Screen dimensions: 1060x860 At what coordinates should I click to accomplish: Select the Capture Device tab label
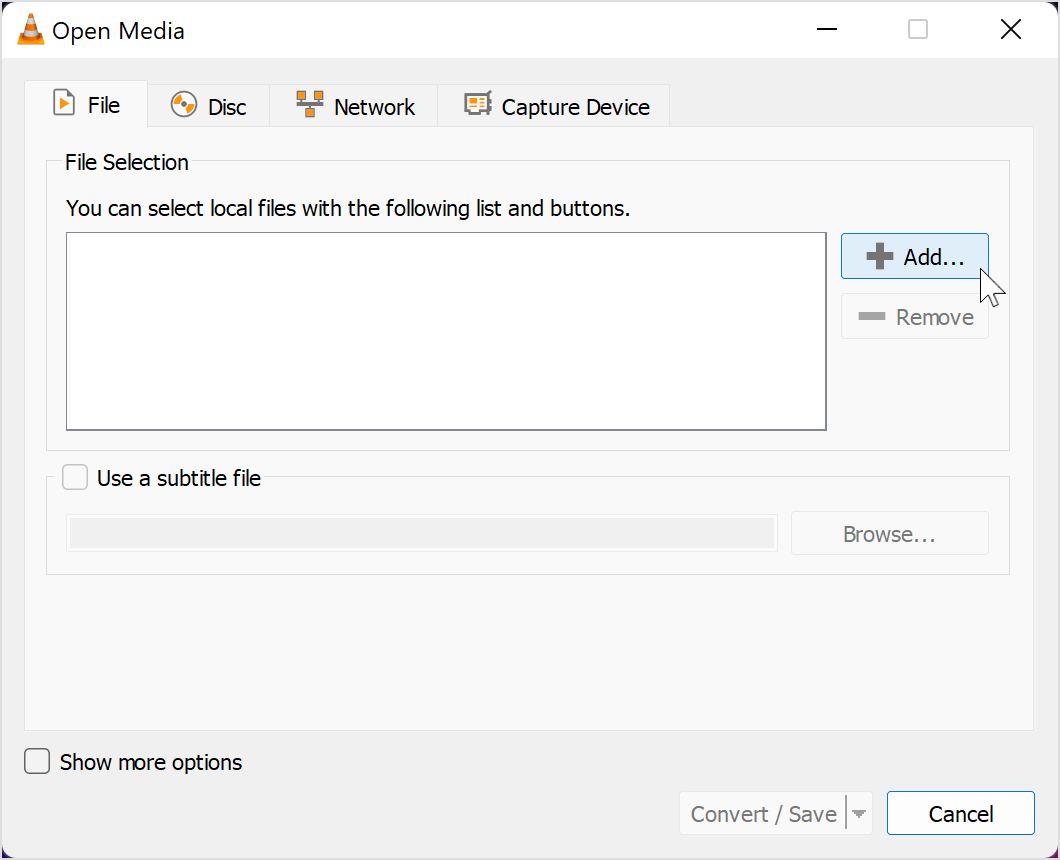coord(575,107)
